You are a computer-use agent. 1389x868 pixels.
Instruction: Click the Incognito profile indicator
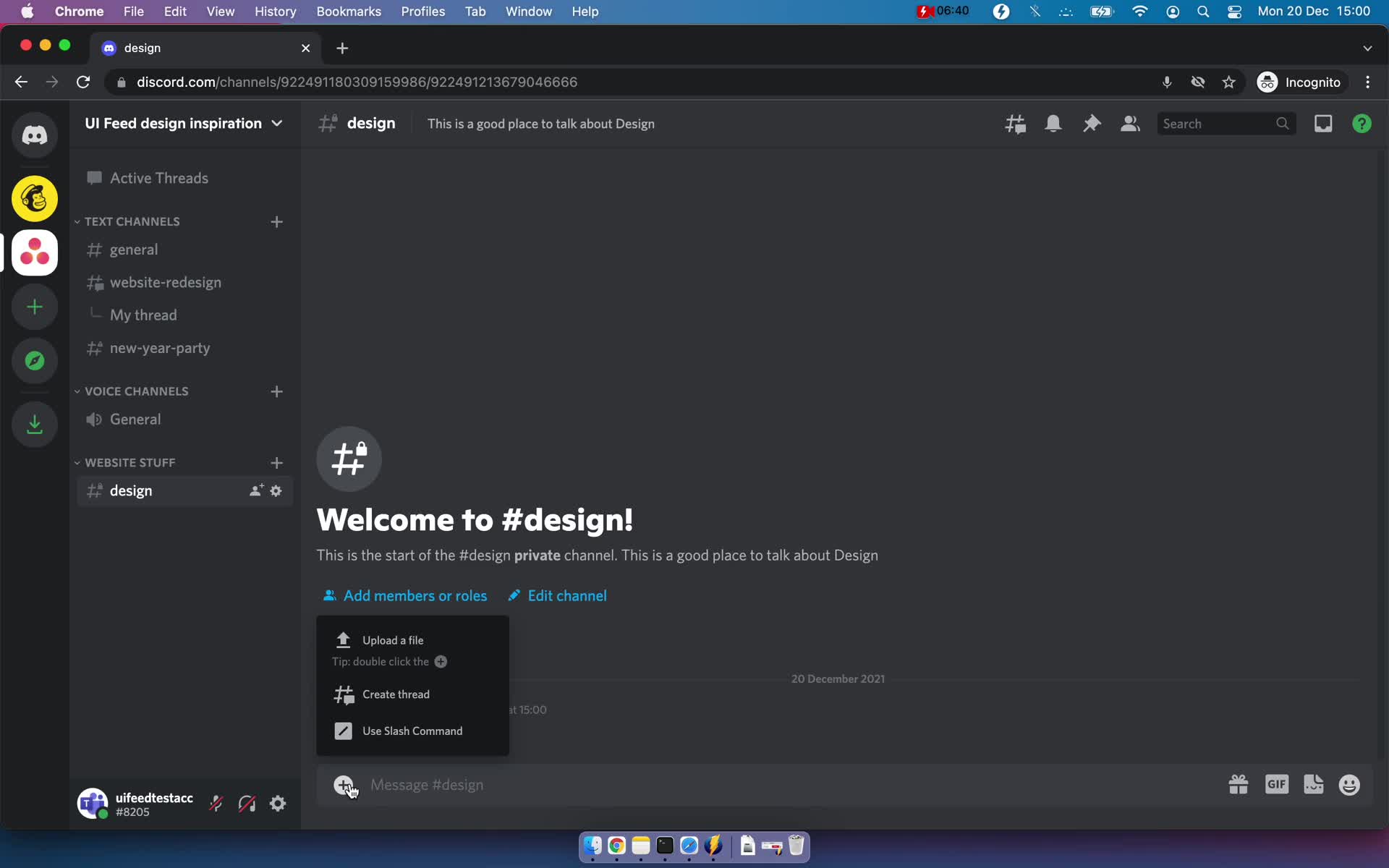(x=1299, y=82)
